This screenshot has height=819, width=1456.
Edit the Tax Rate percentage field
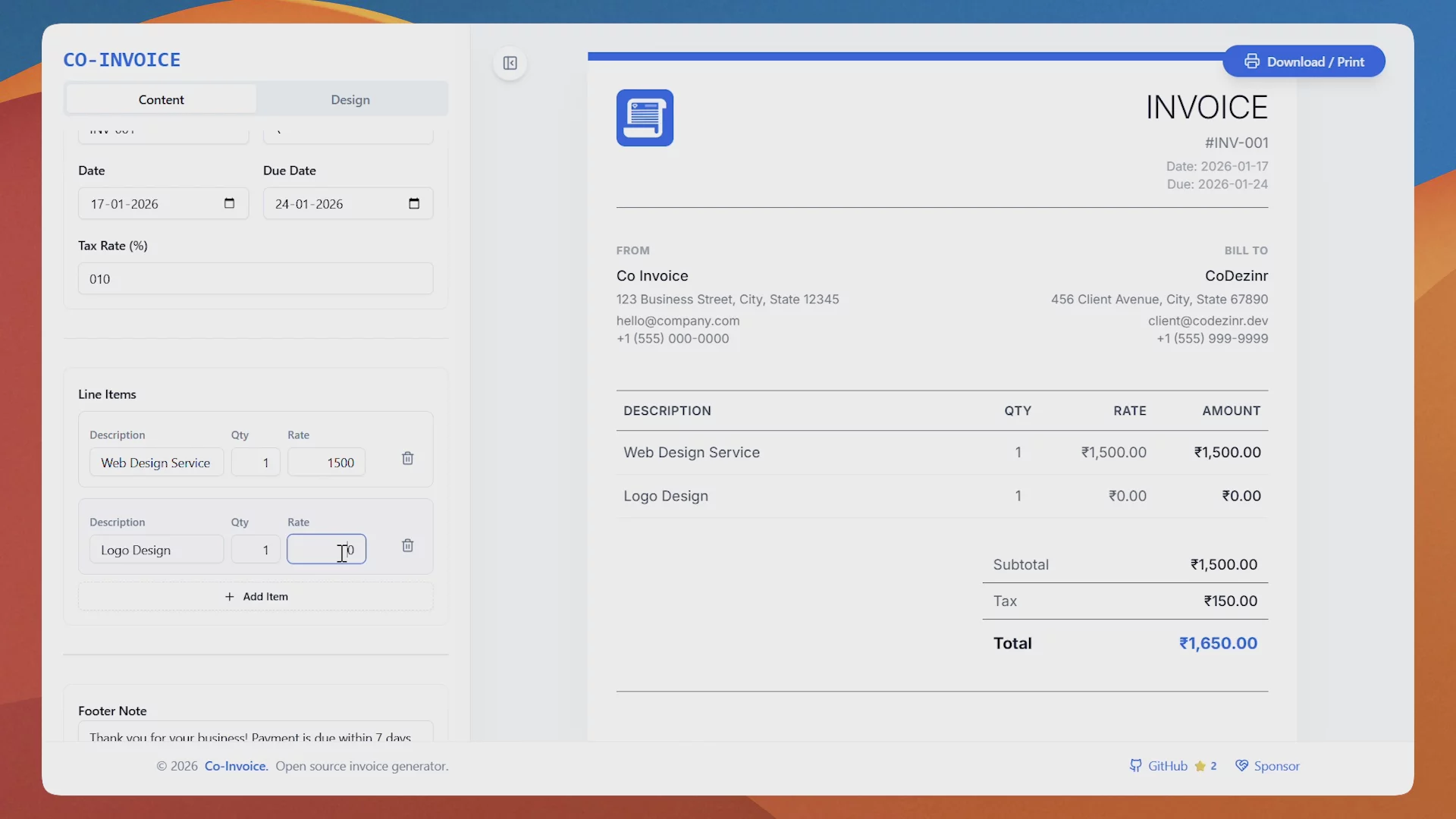[x=255, y=278]
